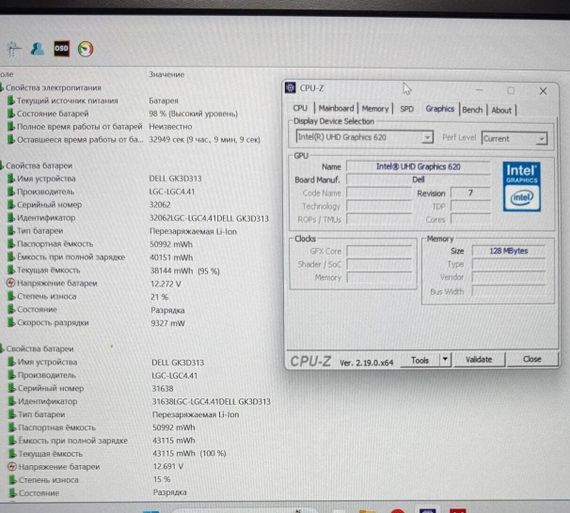Click the CPU-Z app icon in title bar
Image resolution: width=570 pixels, height=513 pixels.
[x=290, y=88]
